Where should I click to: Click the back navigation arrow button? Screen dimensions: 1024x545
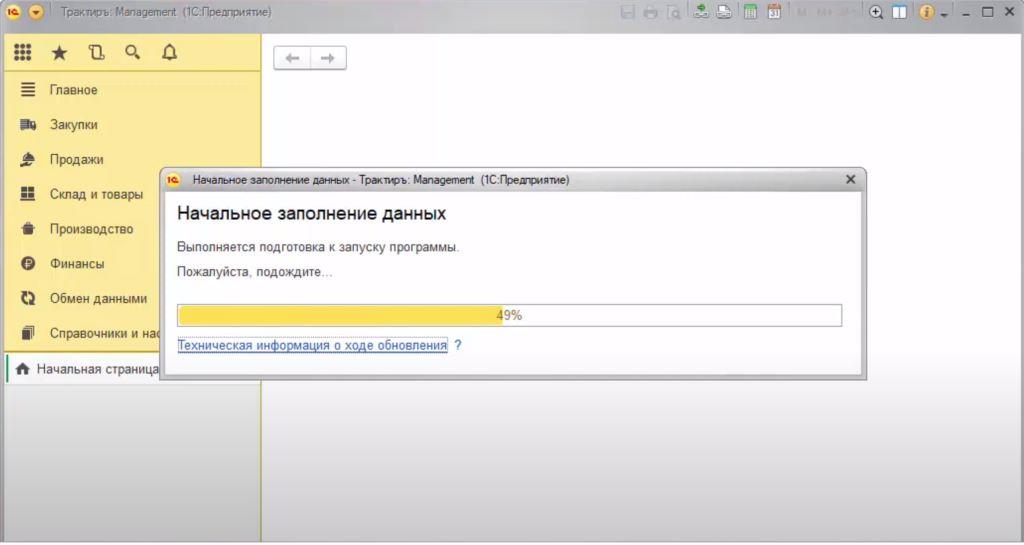[x=292, y=58]
